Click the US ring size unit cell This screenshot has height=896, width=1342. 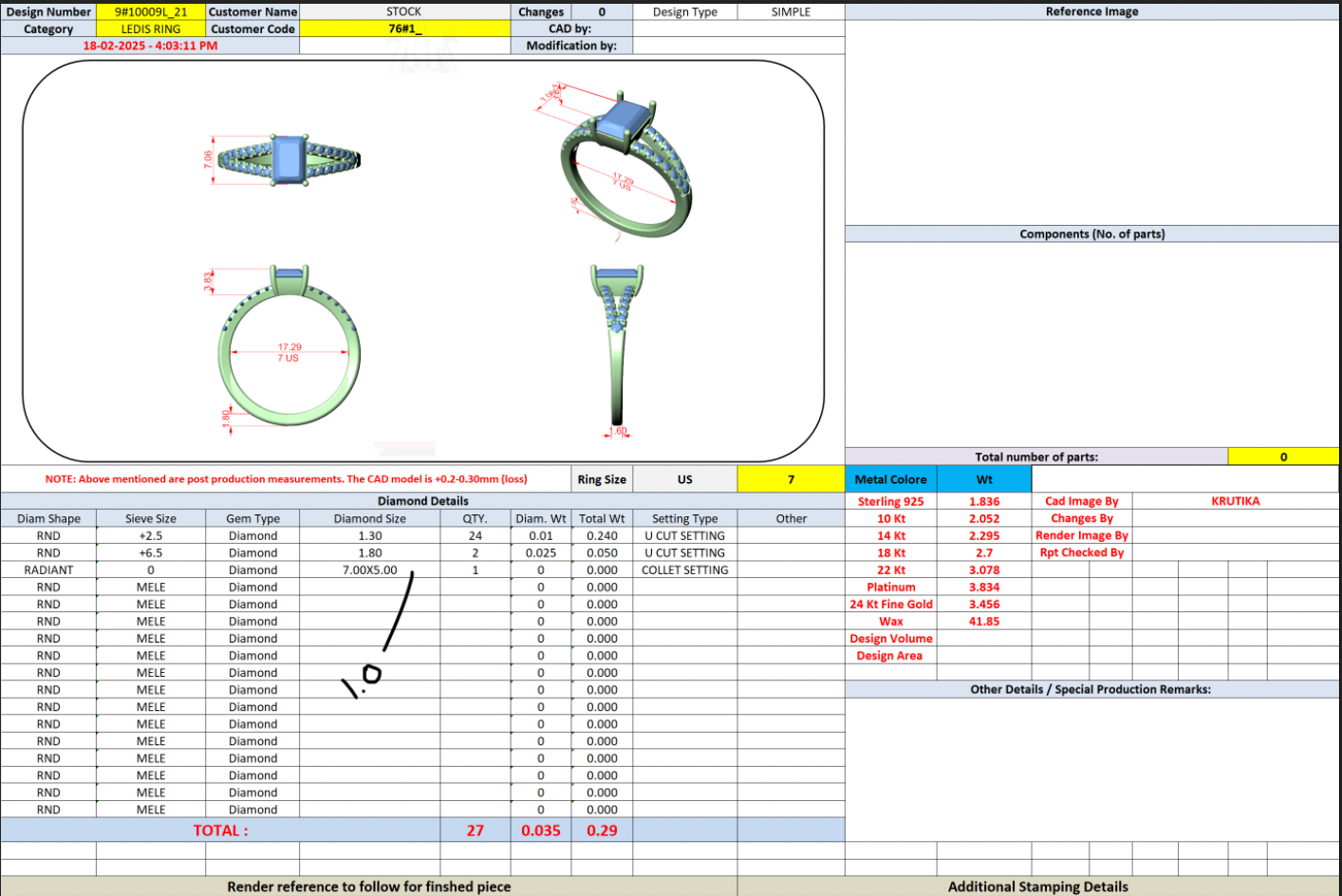click(685, 479)
